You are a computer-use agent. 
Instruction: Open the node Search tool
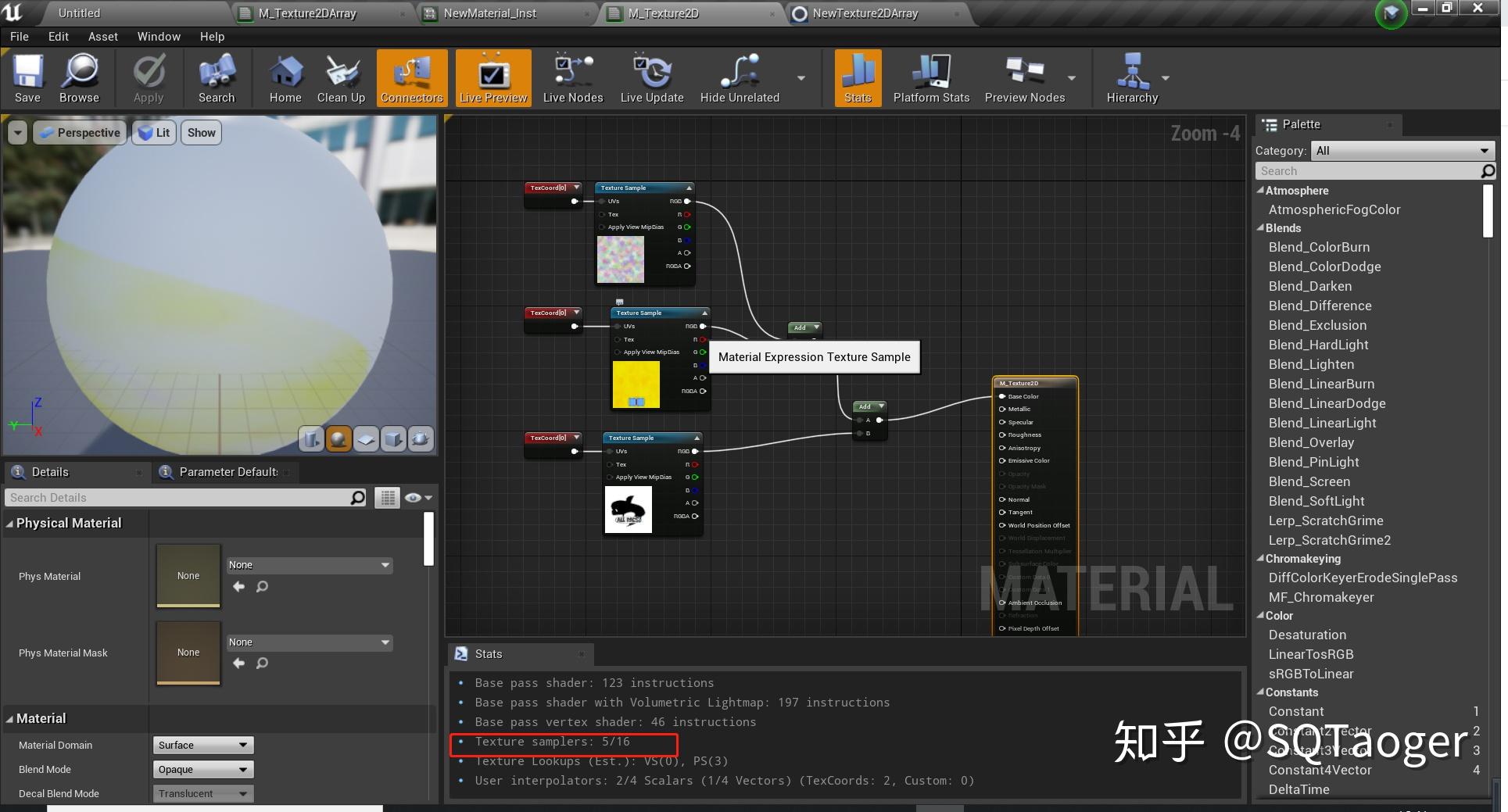[216, 77]
